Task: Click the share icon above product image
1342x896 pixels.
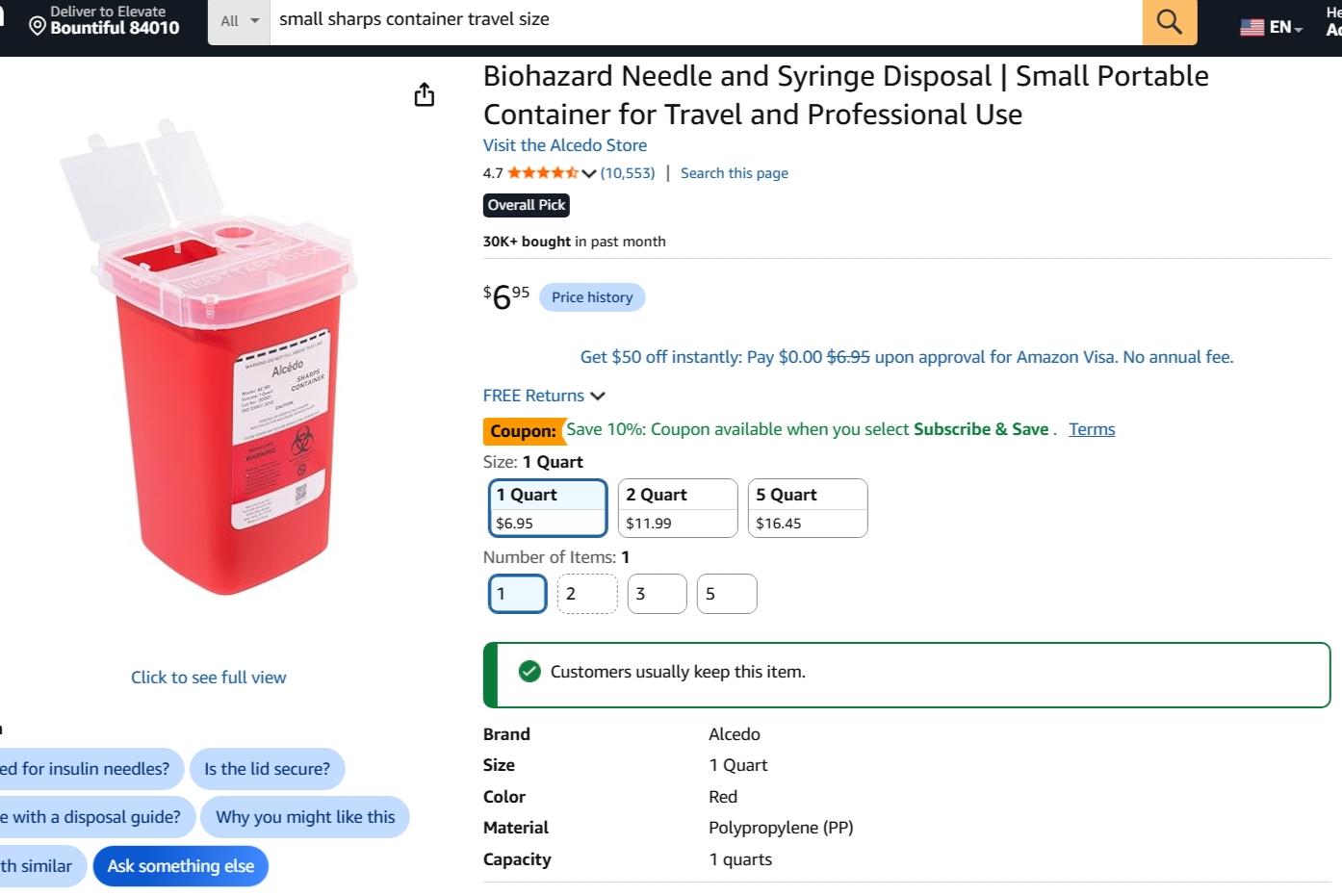Action: coord(424,94)
